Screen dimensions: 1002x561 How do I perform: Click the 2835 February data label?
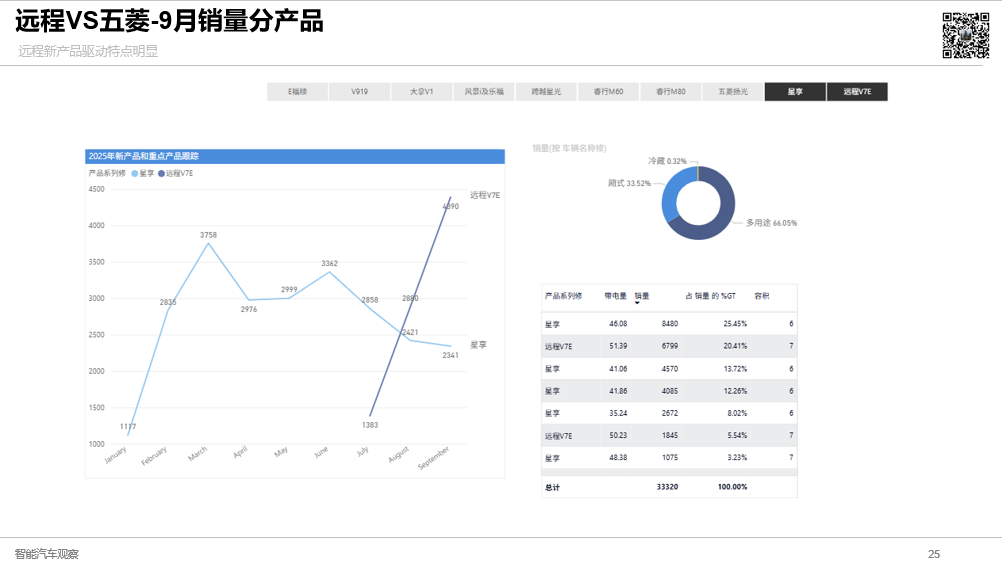click(168, 302)
